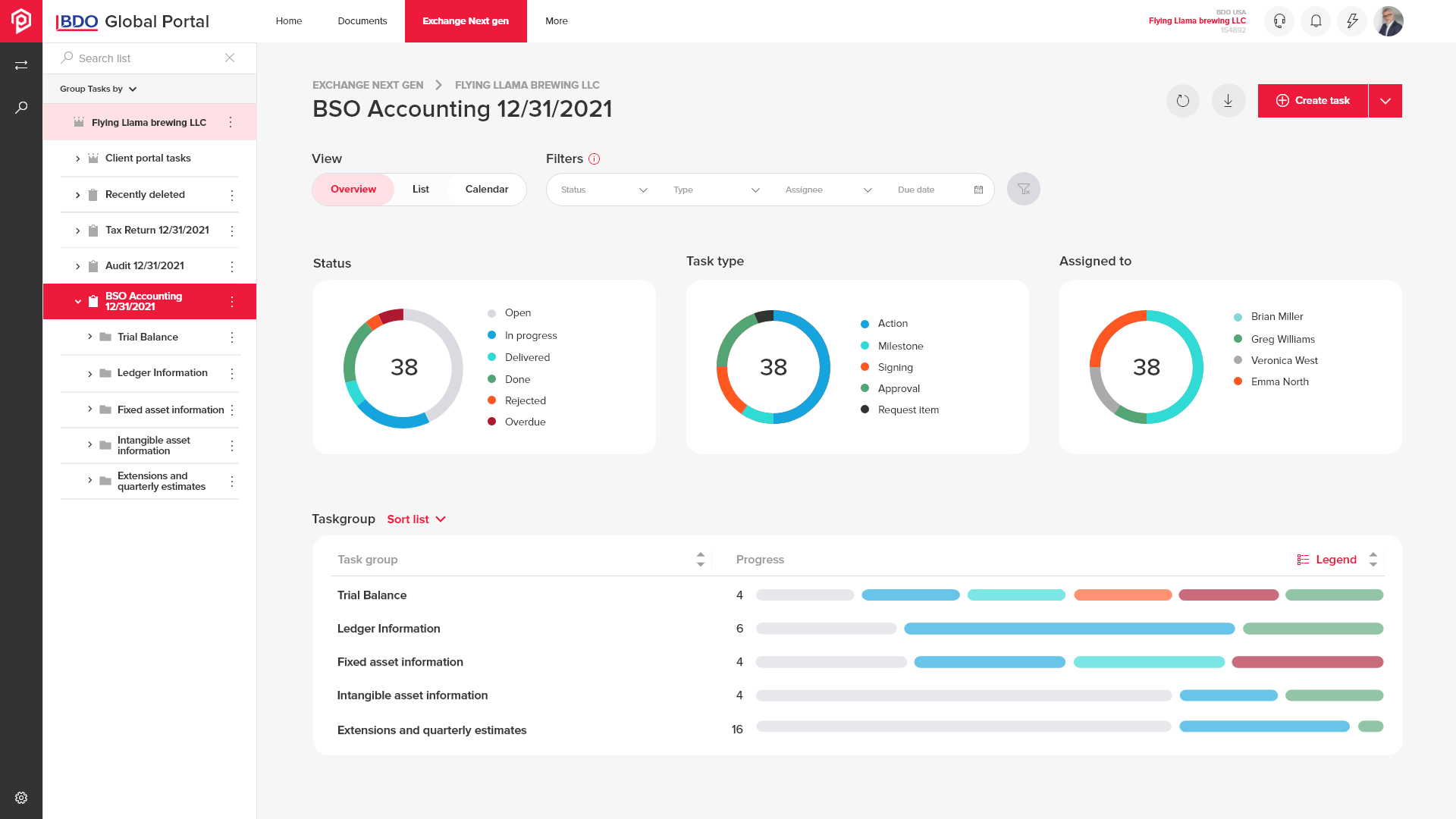Click the refresh/sync icon
Image resolution: width=1456 pixels, height=819 pixels.
pyautogui.click(x=1182, y=100)
